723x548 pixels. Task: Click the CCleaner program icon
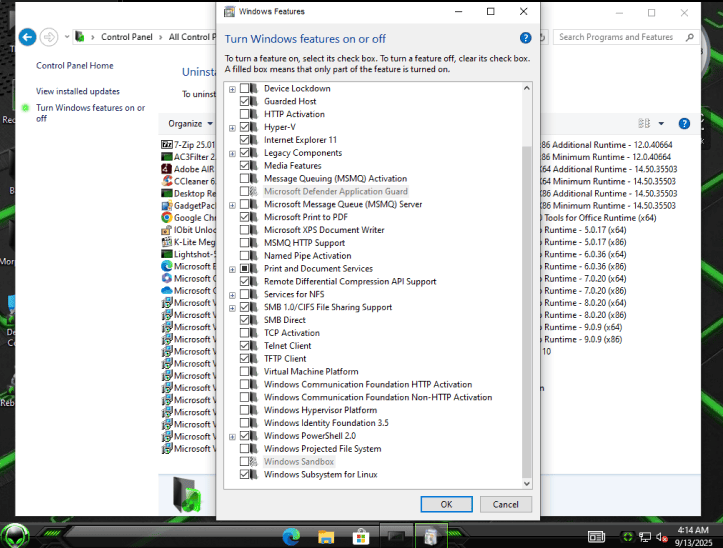[166, 181]
